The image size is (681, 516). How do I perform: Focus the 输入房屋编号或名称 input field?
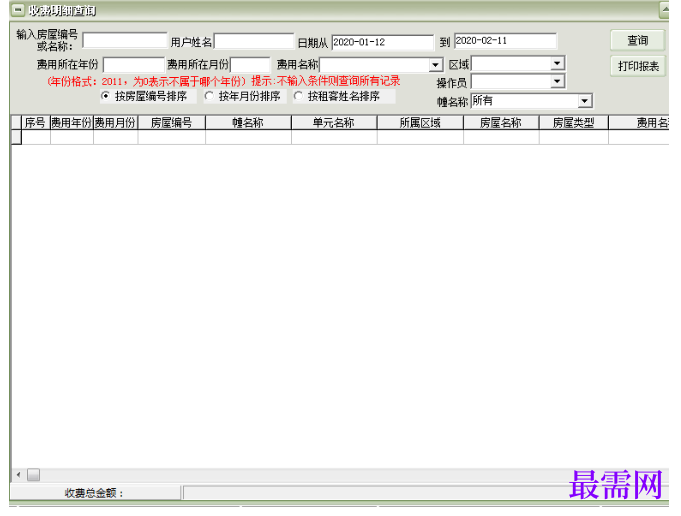click(x=125, y=40)
